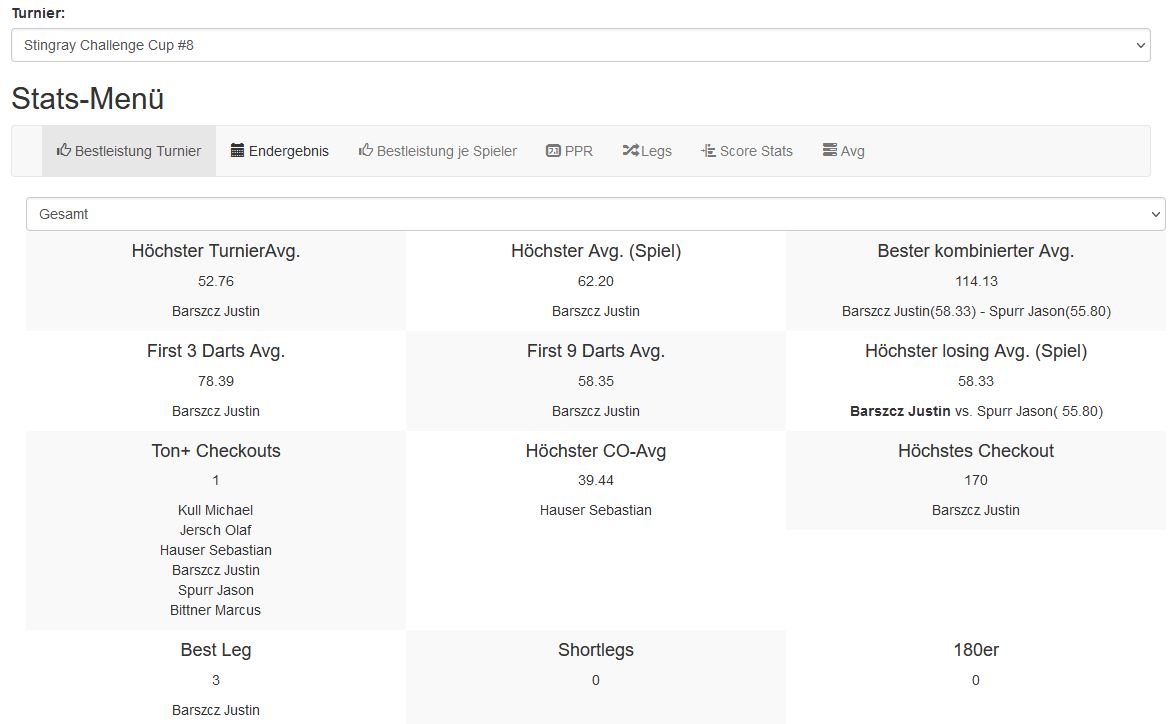Click calendar icon next to Endergebnis
1171x724 pixels.
click(x=237, y=150)
